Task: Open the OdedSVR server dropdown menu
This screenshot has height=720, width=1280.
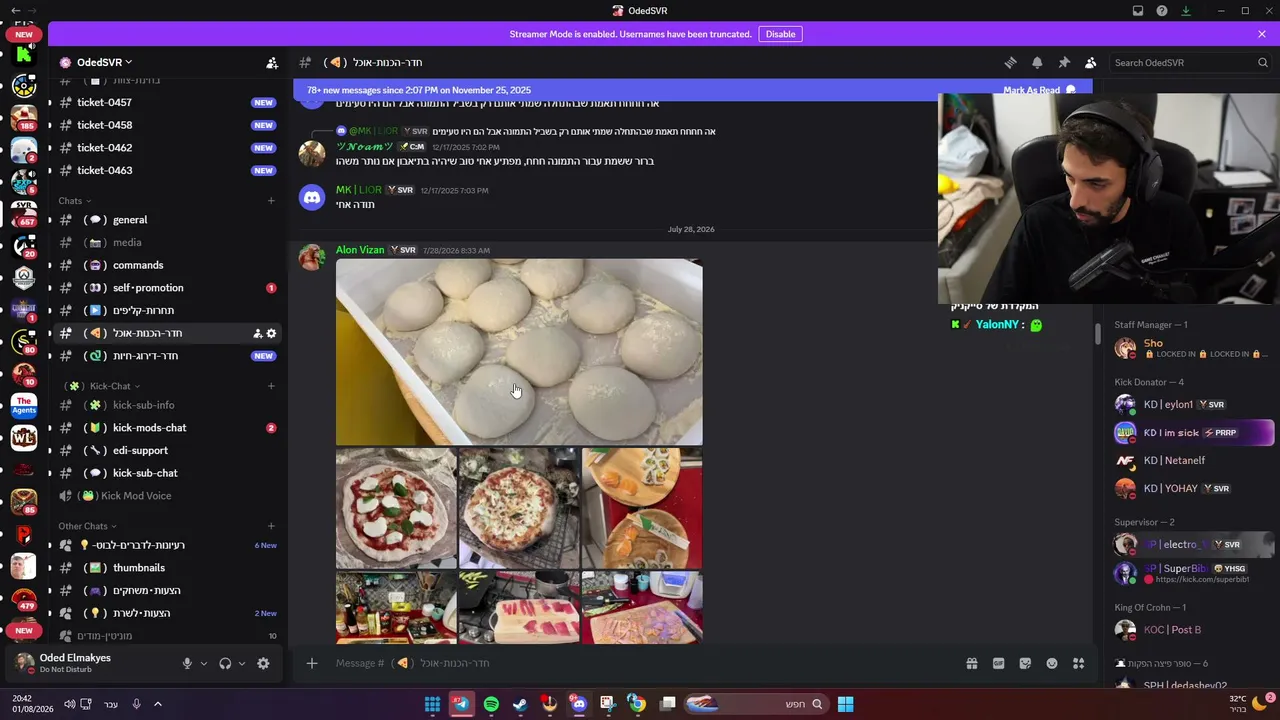Action: (x=104, y=62)
